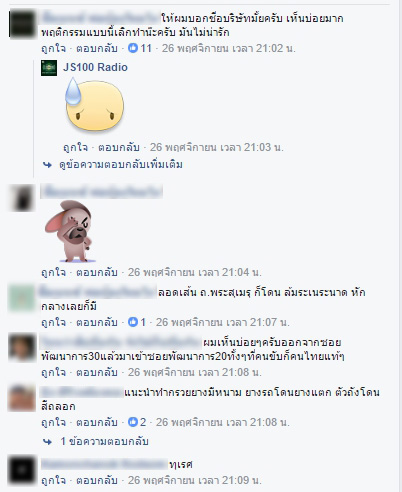402x492 pixels.
Task: Open the avatar of the พัฒนาการ30 commenter
Action: point(22,348)
